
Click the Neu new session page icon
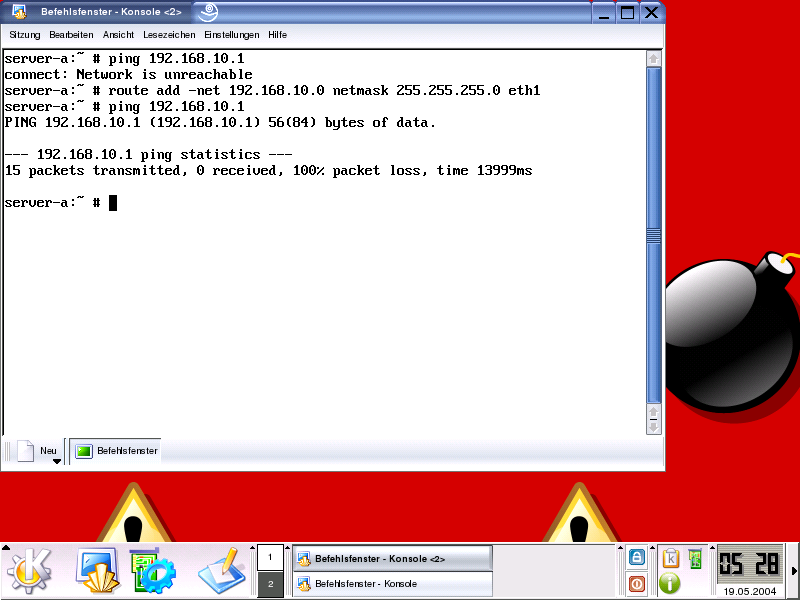coord(26,451)
